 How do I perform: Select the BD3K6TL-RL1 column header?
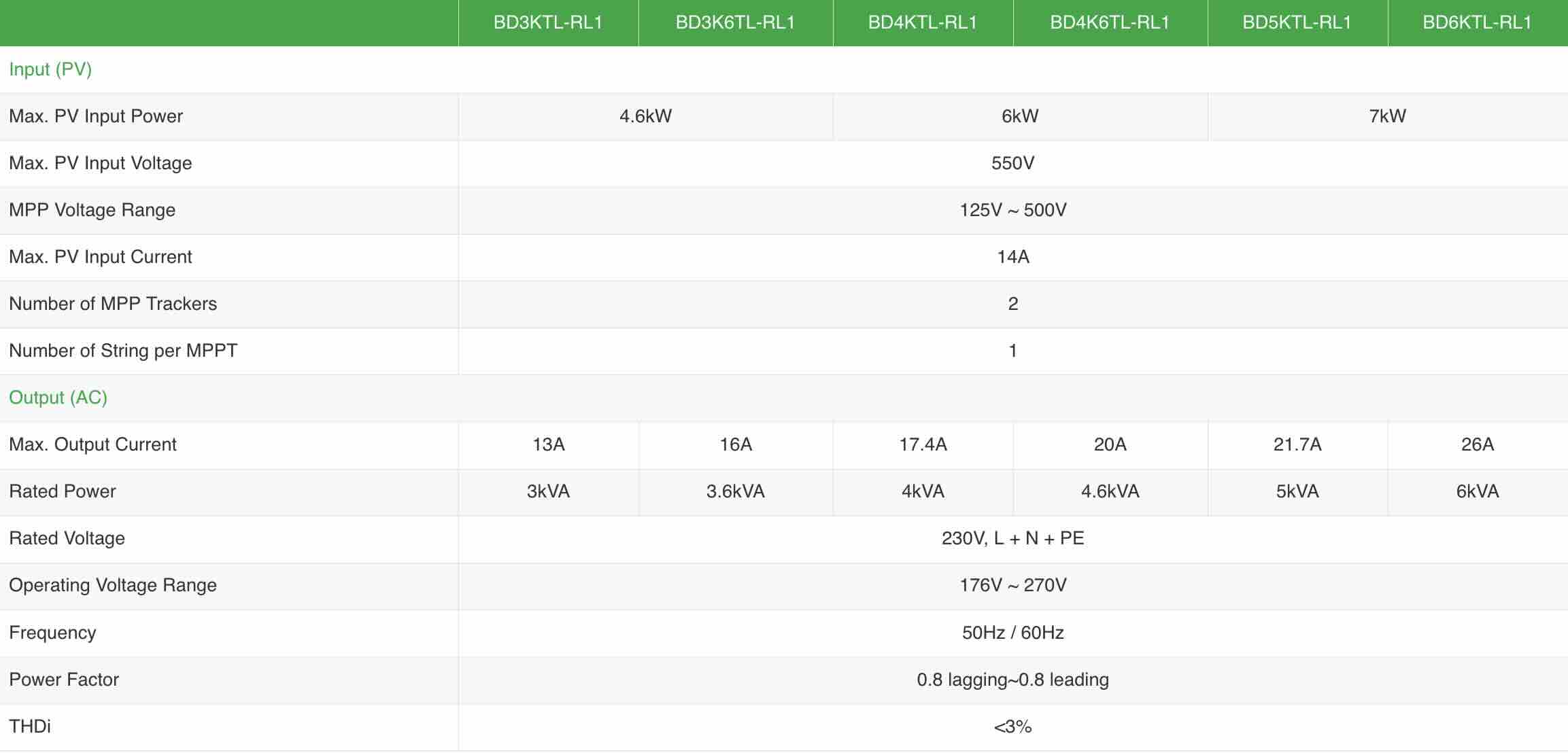pyautogui.click(x=736, y=22)
